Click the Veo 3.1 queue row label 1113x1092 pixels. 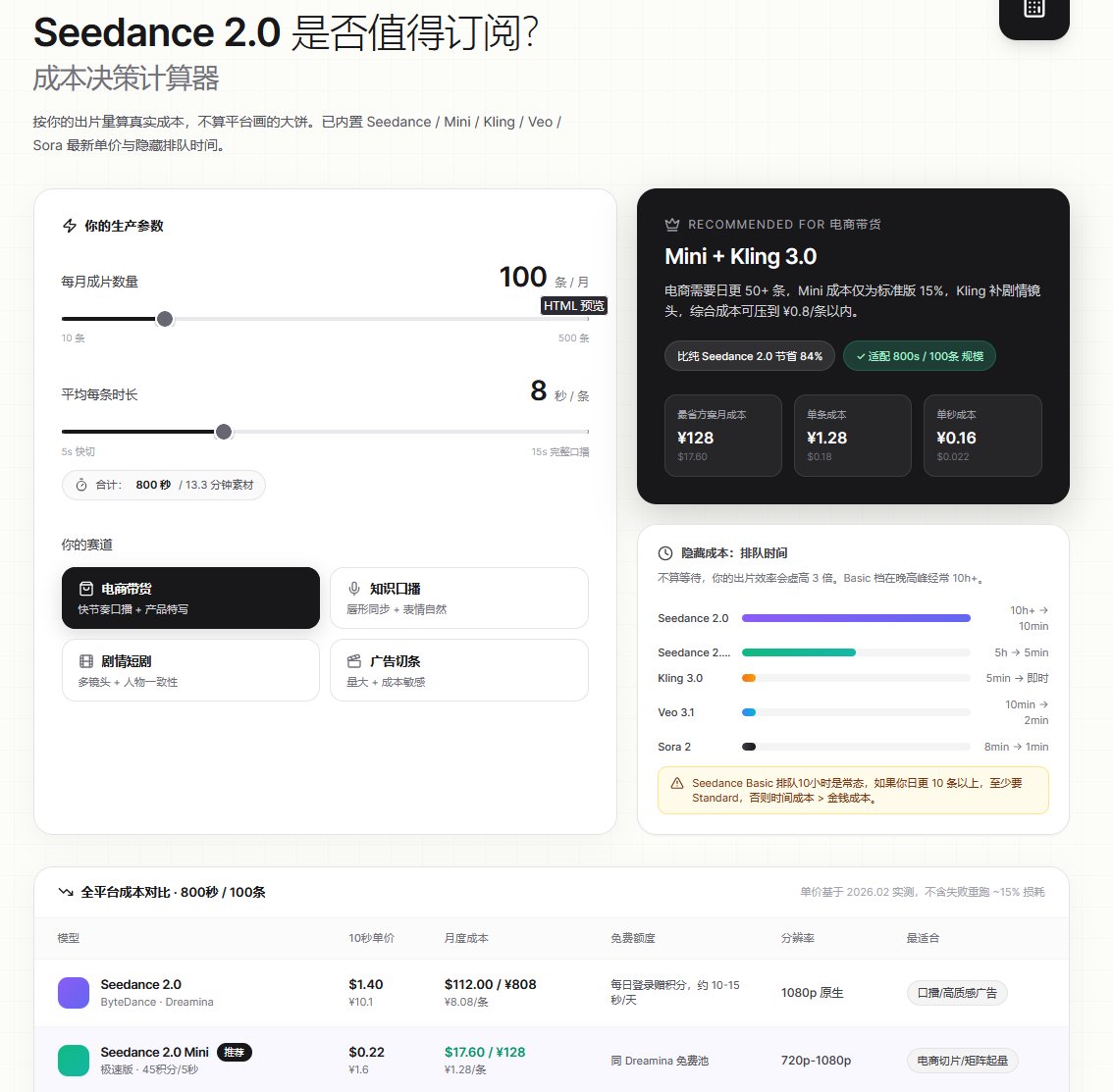675,712
